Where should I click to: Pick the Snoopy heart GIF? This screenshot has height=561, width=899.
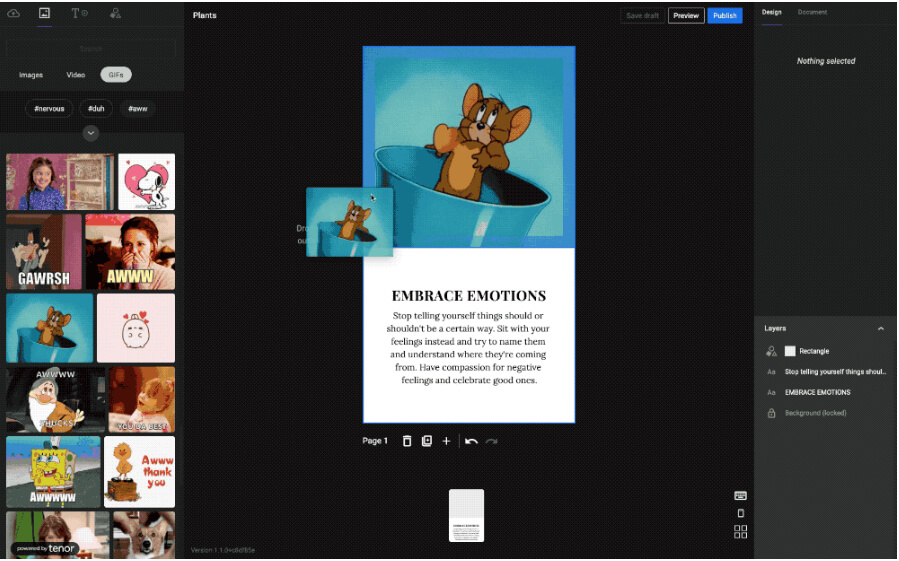[x=147, y=182]
